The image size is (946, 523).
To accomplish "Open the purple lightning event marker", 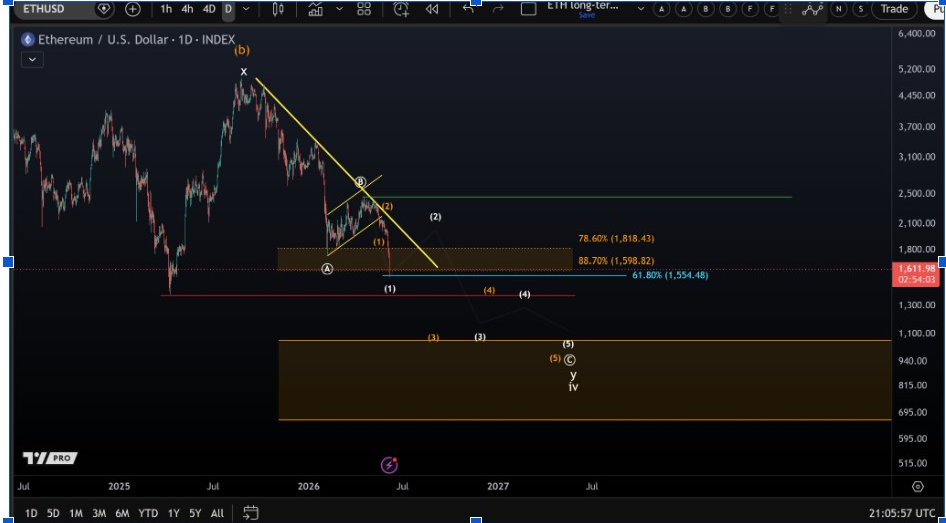I will pos(389,465).
